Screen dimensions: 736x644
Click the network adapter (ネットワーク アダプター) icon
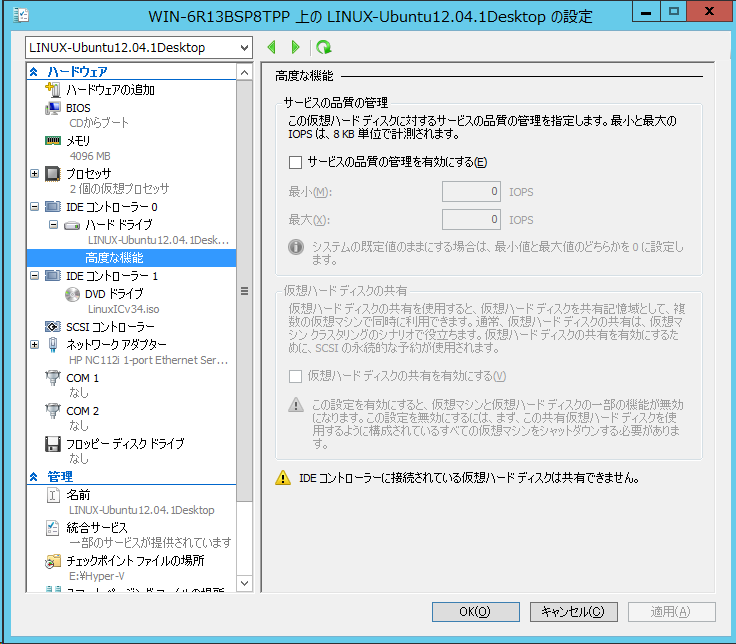(x=53, y=345)
